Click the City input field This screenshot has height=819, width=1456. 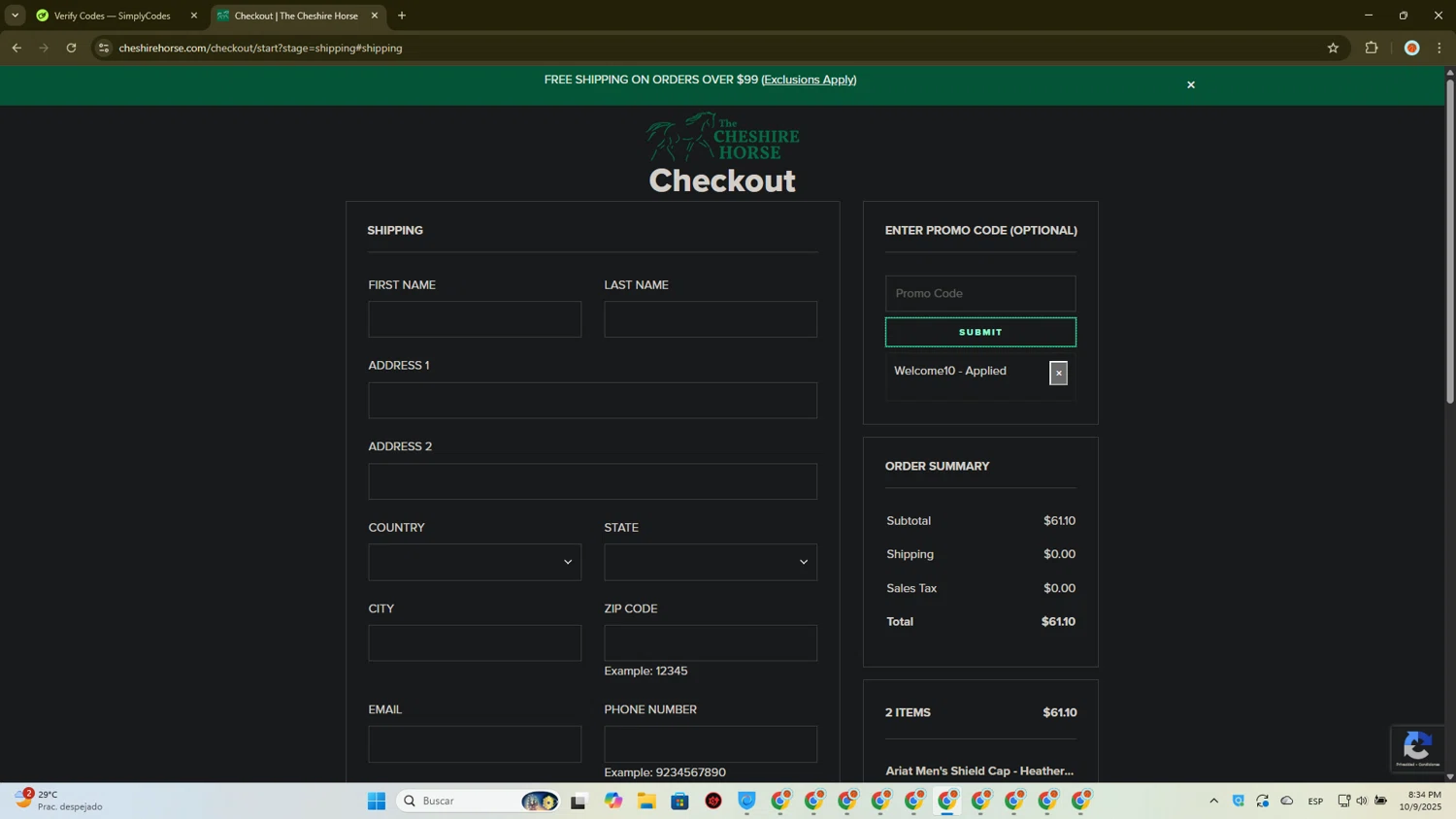click(x=475, y=643)
